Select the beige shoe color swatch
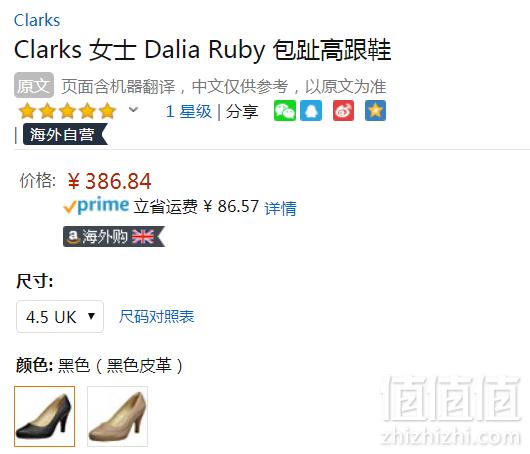This screenshot has width=530, height=454. (x=118, y=416)
